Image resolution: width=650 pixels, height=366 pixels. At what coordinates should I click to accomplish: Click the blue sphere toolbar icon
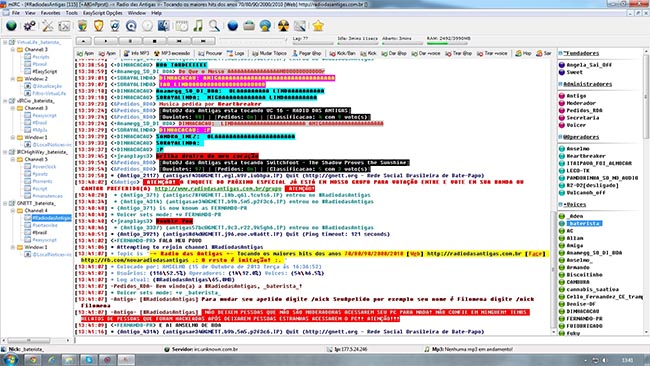233,26
